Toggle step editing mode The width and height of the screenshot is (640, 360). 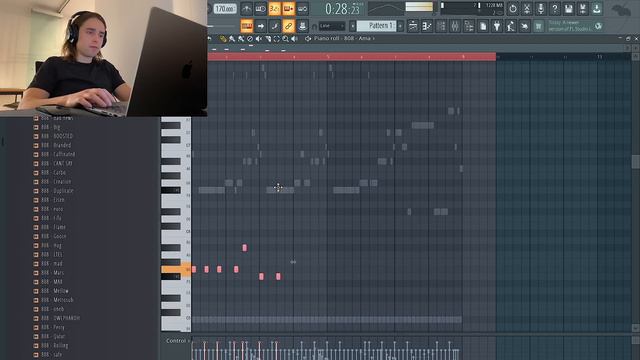click(274, 26)
